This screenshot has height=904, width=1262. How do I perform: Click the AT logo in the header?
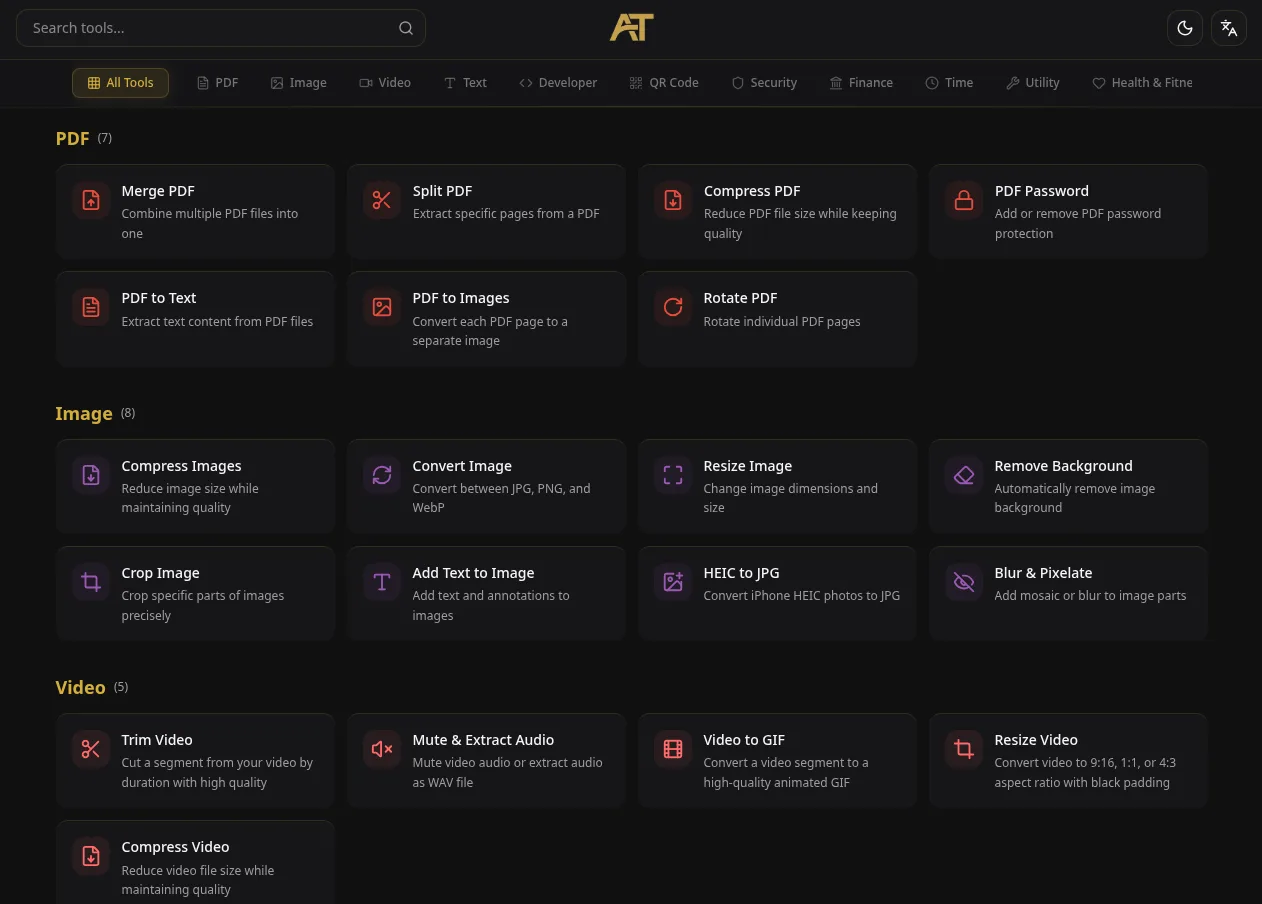[x=631, y=28]
